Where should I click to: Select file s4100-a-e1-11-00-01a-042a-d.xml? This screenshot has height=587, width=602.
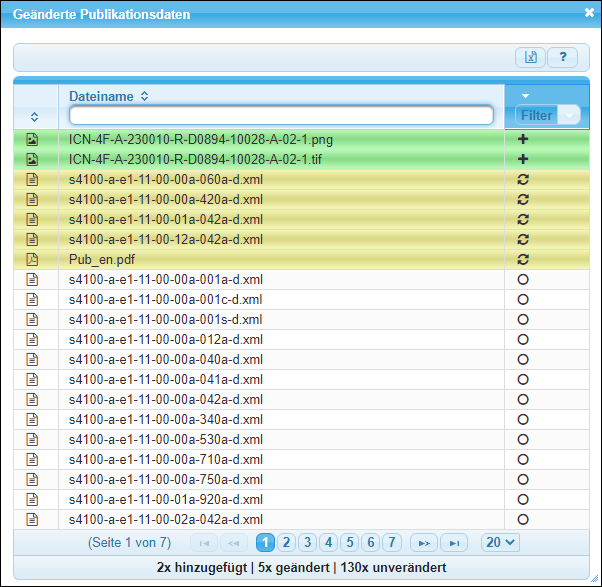[x=166, y=219]
